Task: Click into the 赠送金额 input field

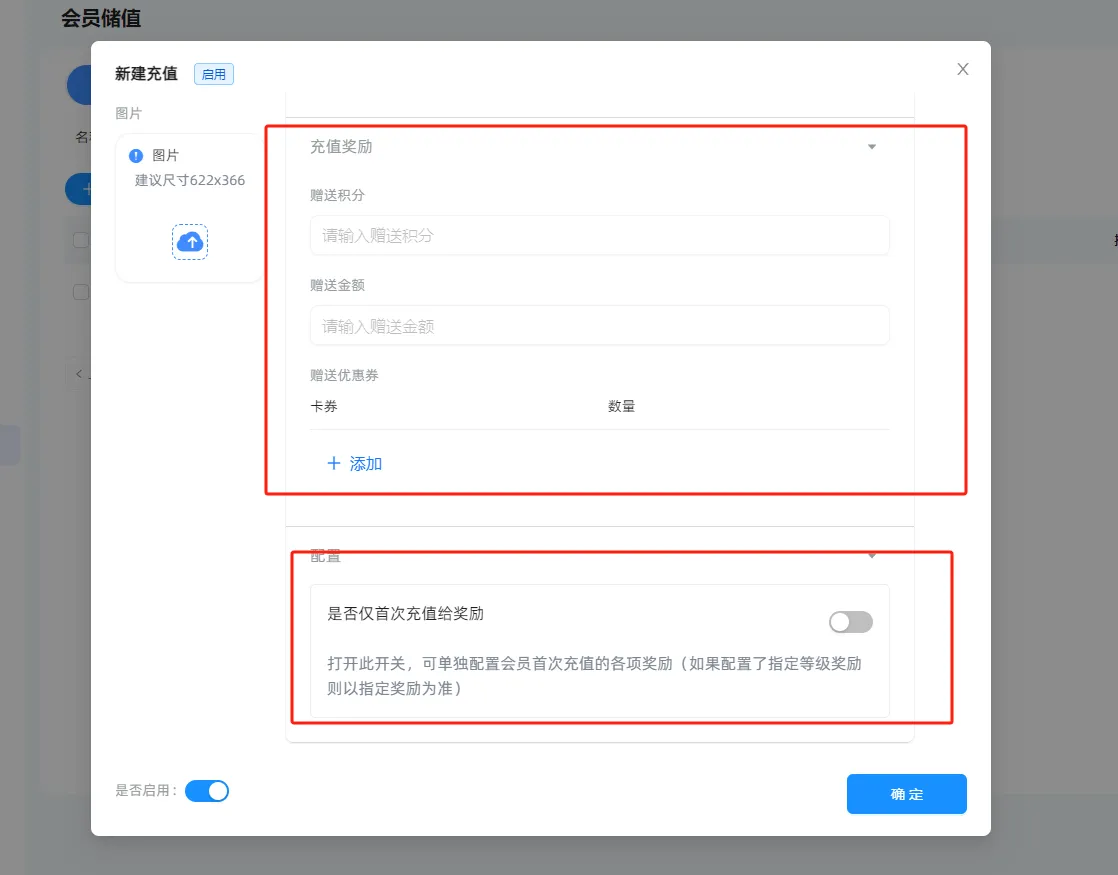Action: click(x=599, y=326)
